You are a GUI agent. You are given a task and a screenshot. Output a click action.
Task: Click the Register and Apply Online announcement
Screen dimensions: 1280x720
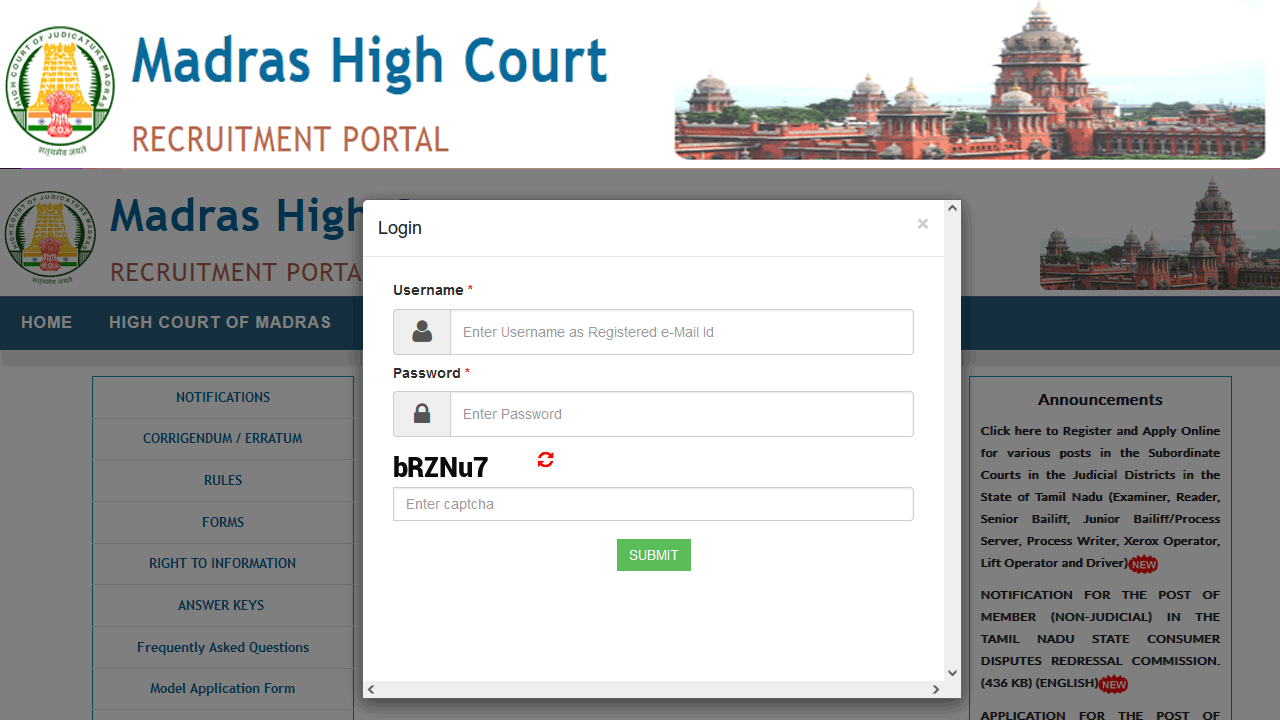click(1100, 497)
